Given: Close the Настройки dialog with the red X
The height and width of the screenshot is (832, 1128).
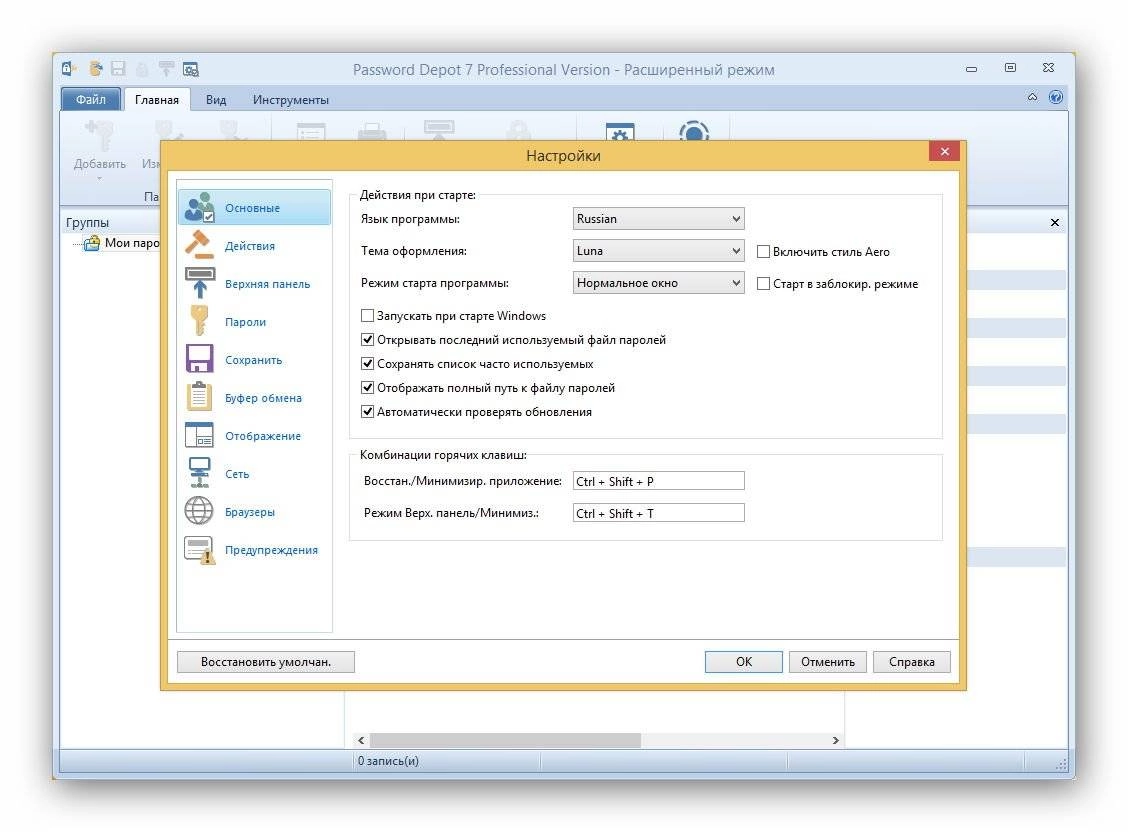Looking at the screenshot, I should [944, 151].
